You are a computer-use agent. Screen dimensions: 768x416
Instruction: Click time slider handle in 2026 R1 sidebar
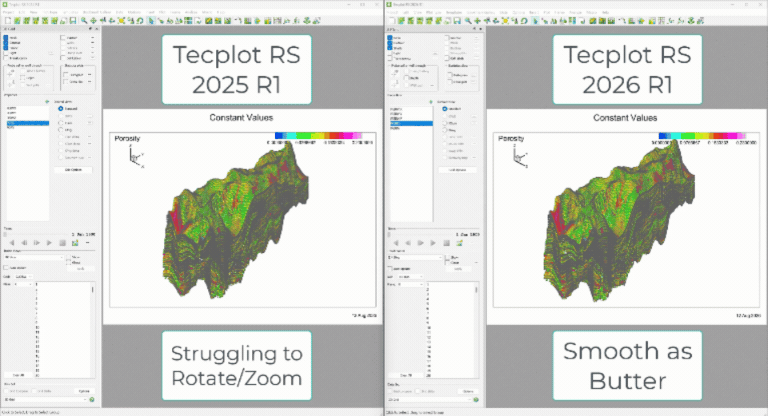389,234
